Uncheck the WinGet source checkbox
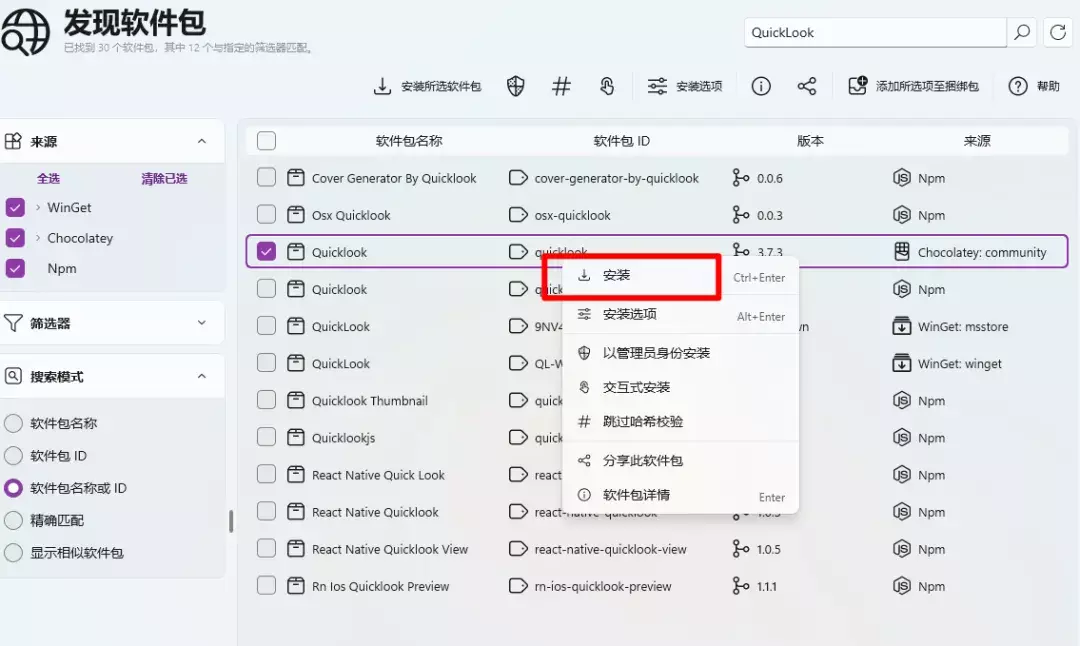1080x646 pixels. pos(15,207)
